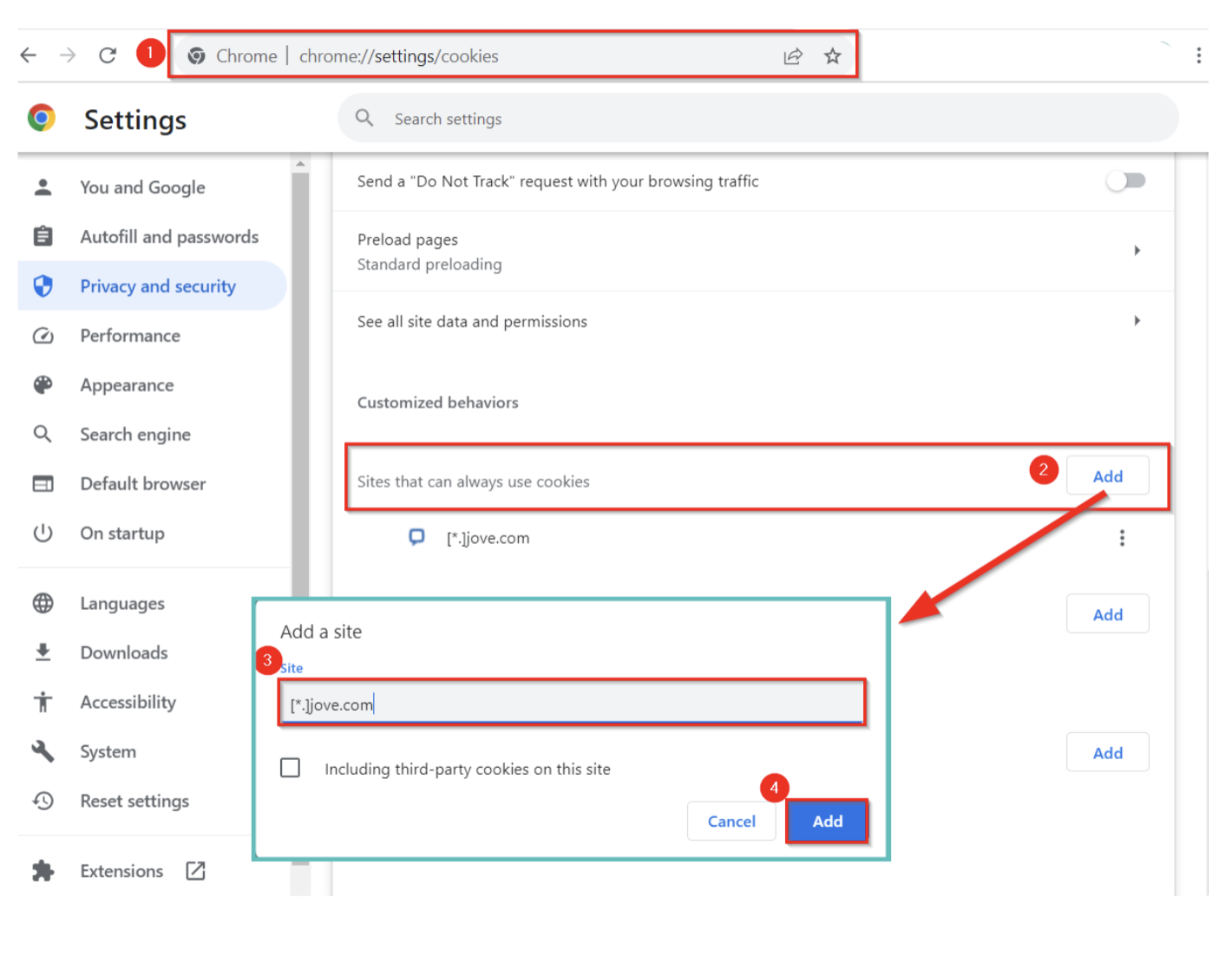Open more actions for [*.]jove.com entry
This screenshot has width=1232, height=963.
[x=1122, y=538]
